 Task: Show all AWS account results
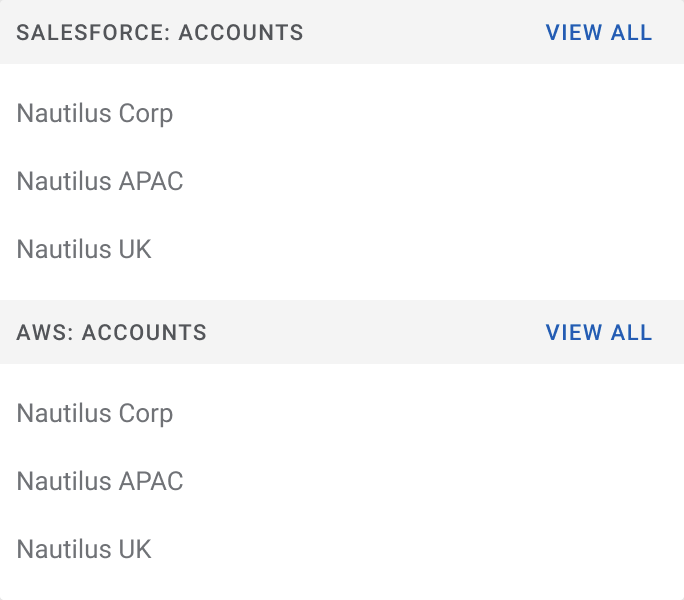tap(598, 332)
